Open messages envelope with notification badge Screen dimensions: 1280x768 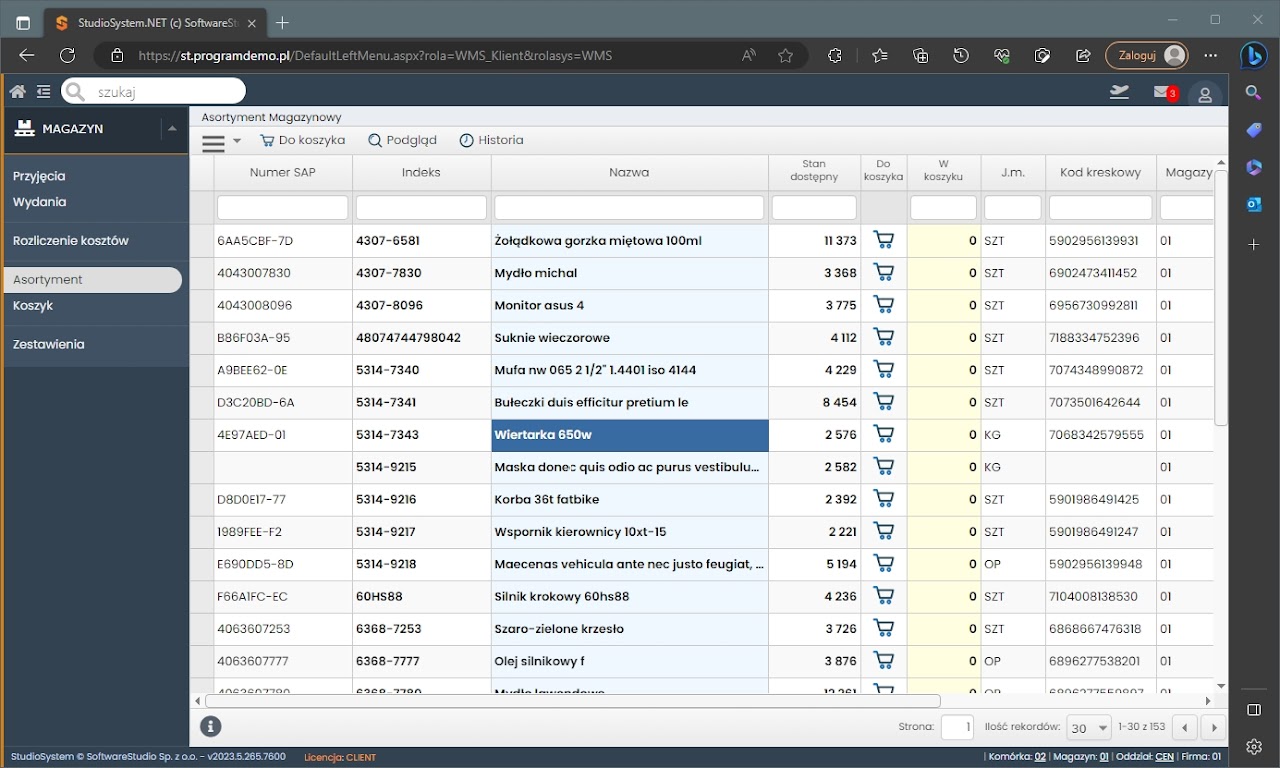tap(1163, 92)
